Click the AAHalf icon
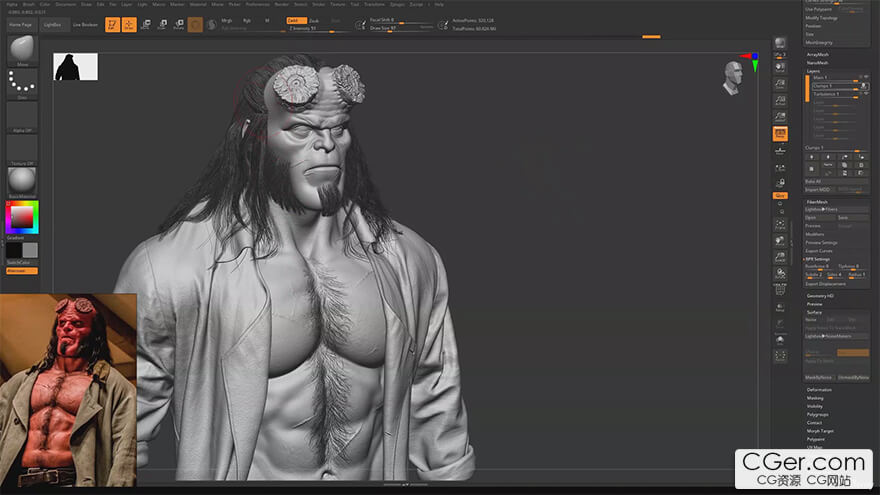This screenshot has width=880, height=495. 780,117
